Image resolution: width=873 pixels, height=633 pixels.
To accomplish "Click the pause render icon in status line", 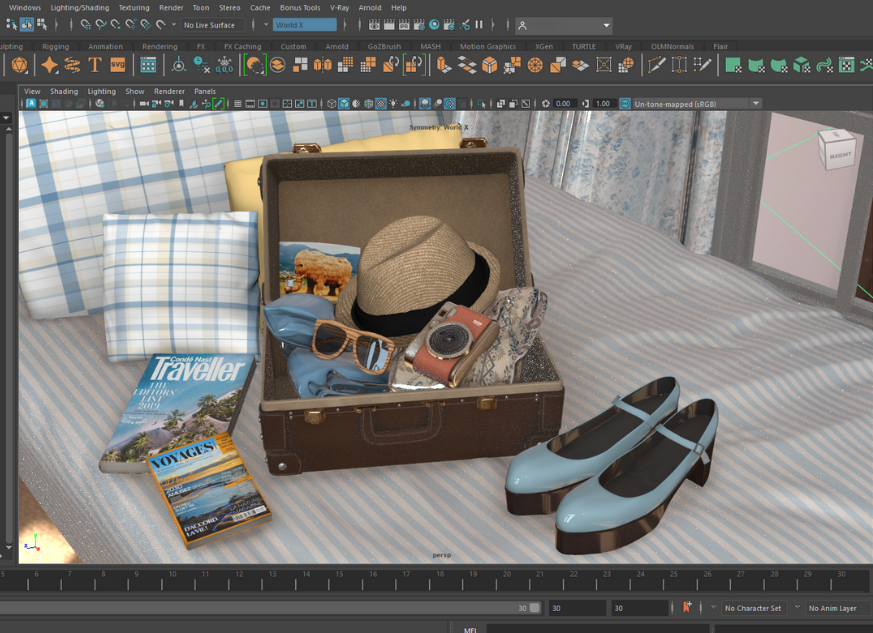I will (x=478, y=25).
